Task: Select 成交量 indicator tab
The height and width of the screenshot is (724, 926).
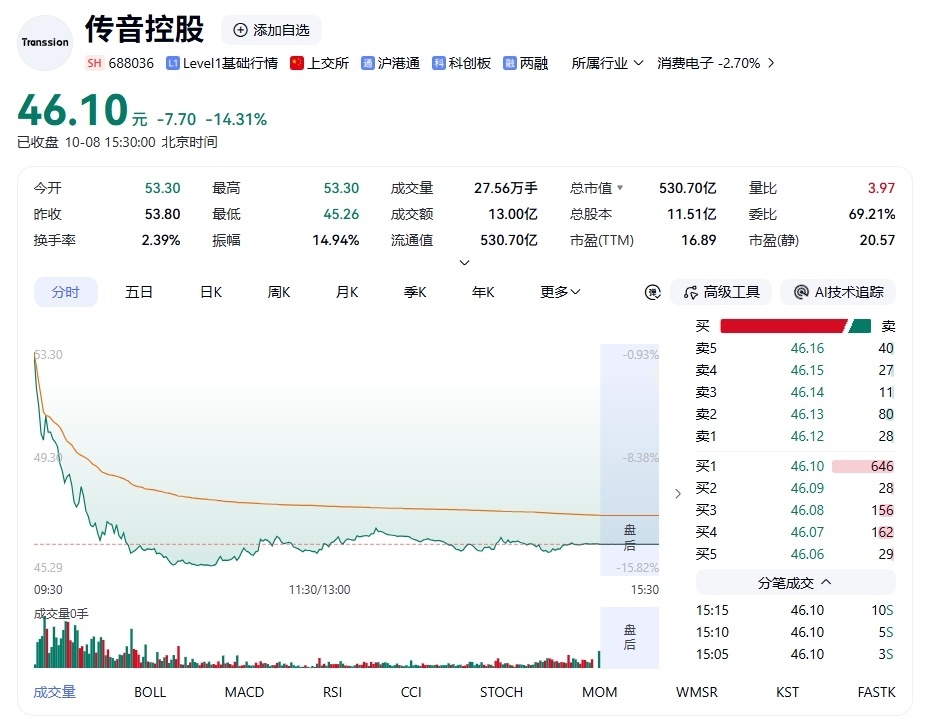Action: click(x=55, y=692)
